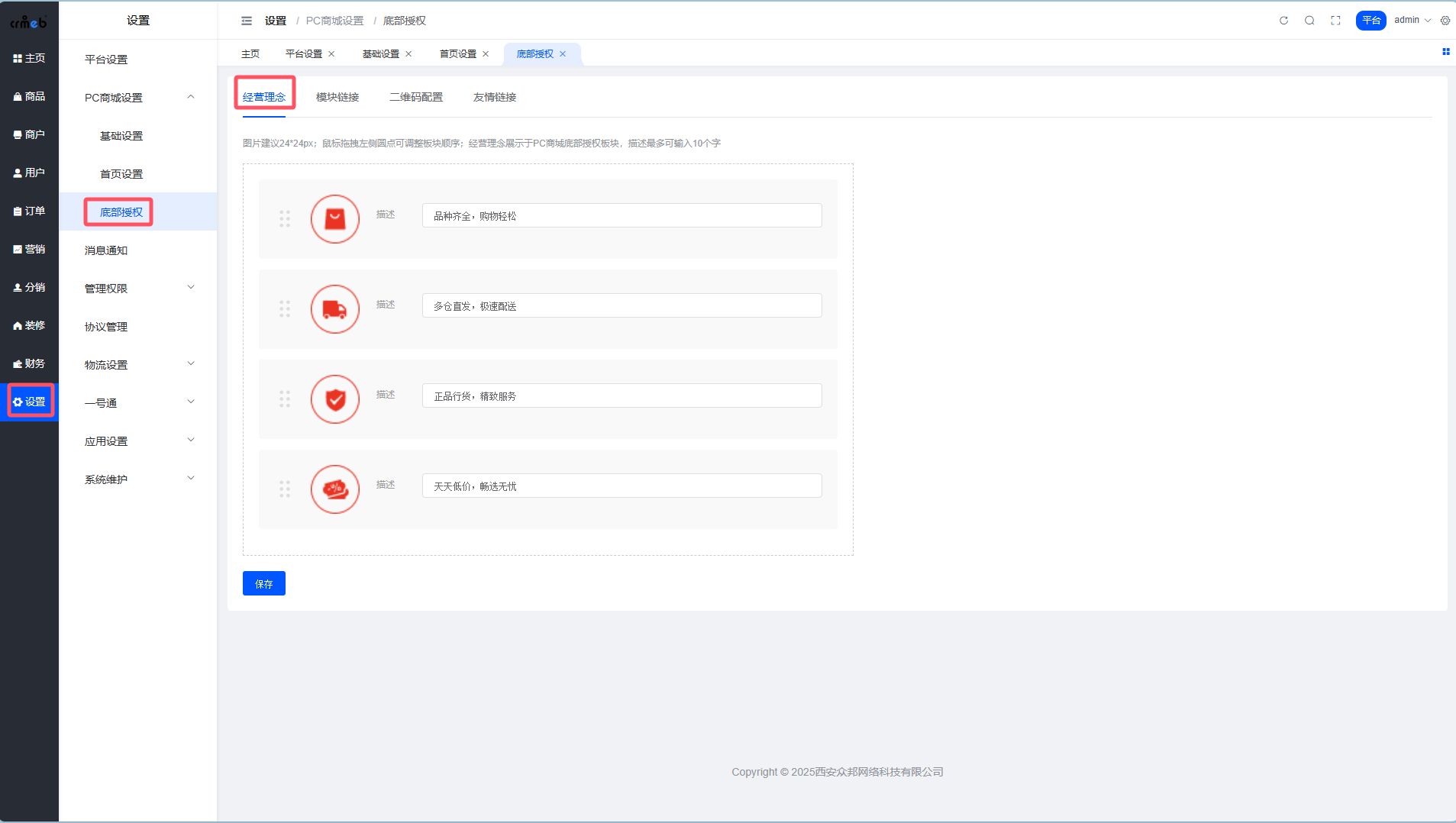Click drag handle of first description row
The height and width of the screenshot is (823, 1456).
285,219
